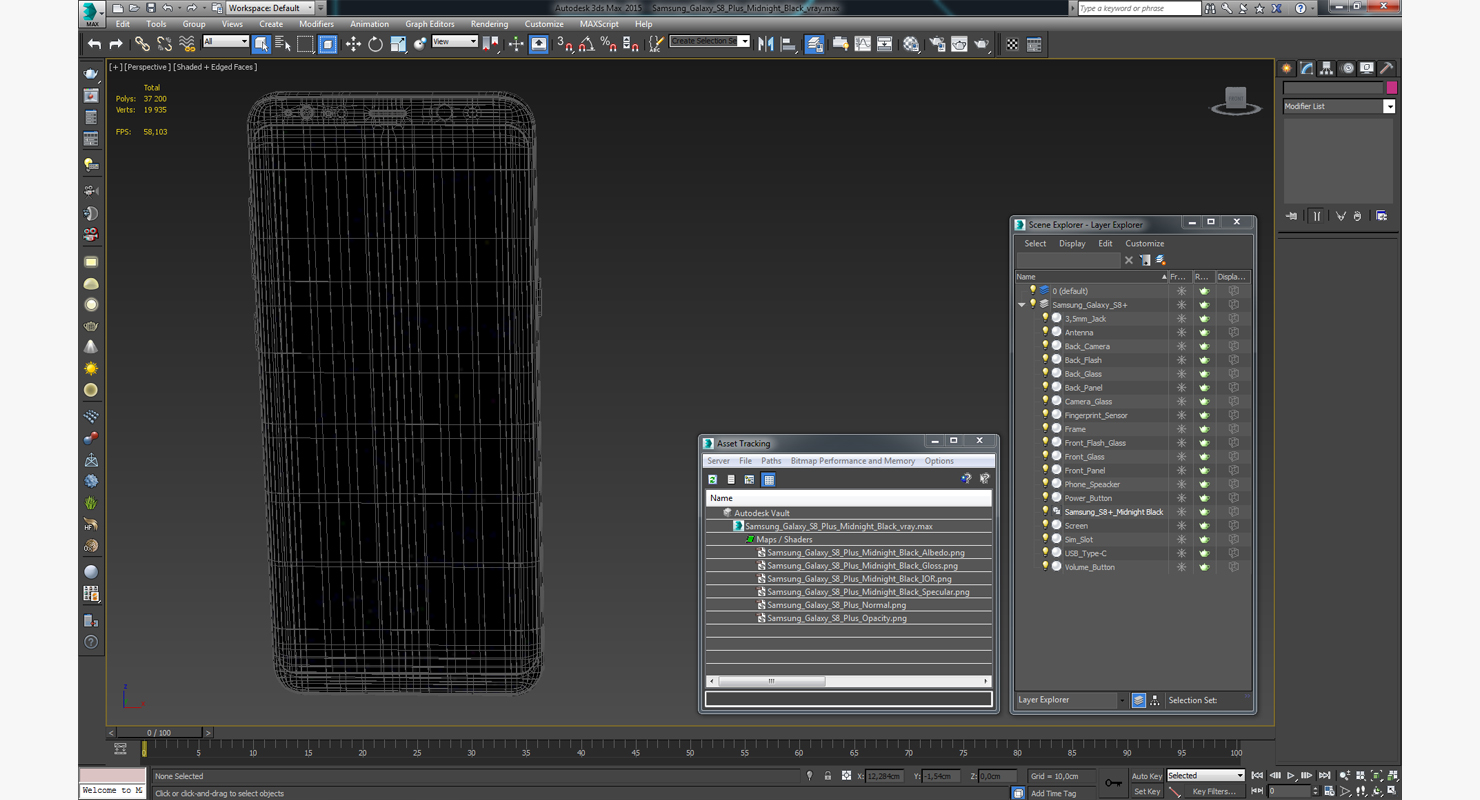Activate the Select and Move tool
Screen dimensions: 1480x800
tap(353, 44)
